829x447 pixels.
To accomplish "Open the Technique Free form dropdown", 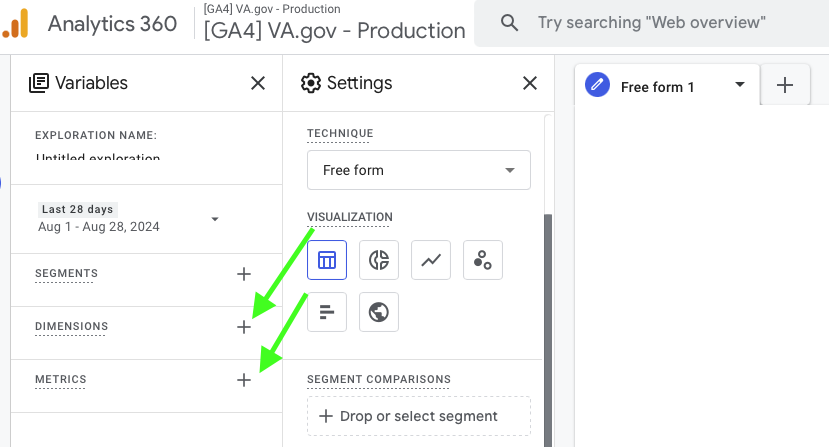I will [418, 170].
